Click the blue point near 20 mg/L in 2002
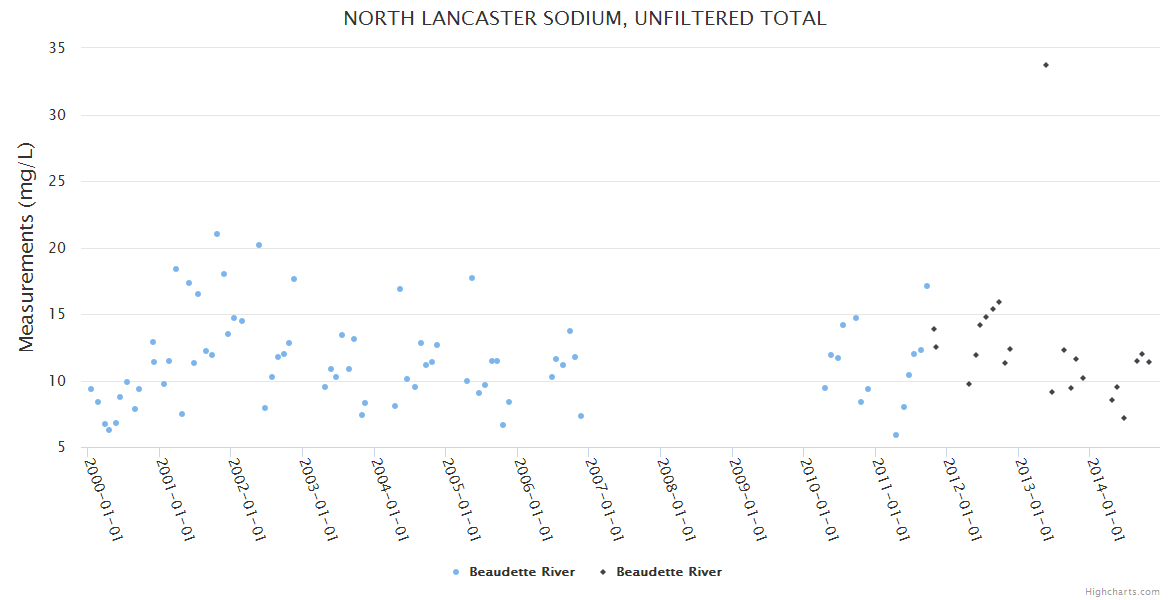 coord(259,245)
